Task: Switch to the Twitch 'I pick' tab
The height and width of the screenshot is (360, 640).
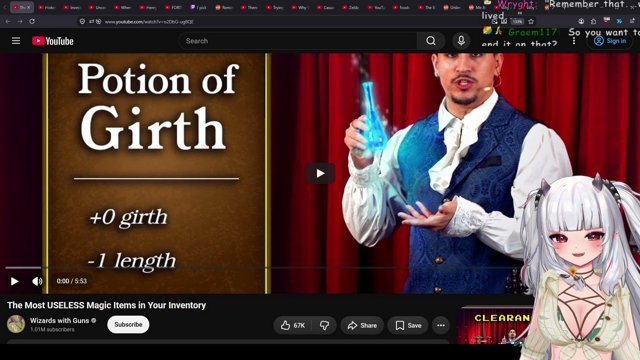Action: tap(198, 7)
